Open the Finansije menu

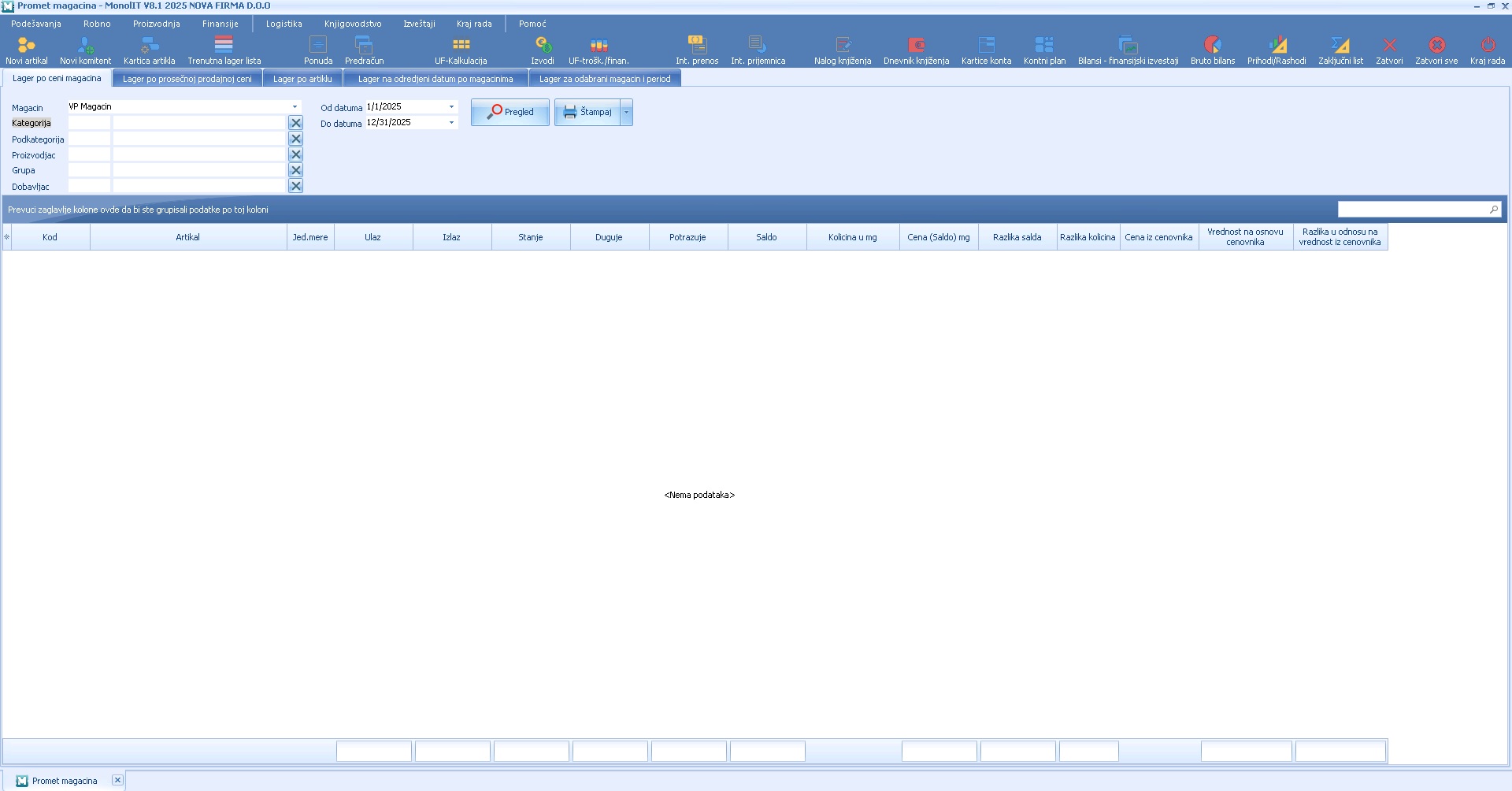tap(220, 24)
